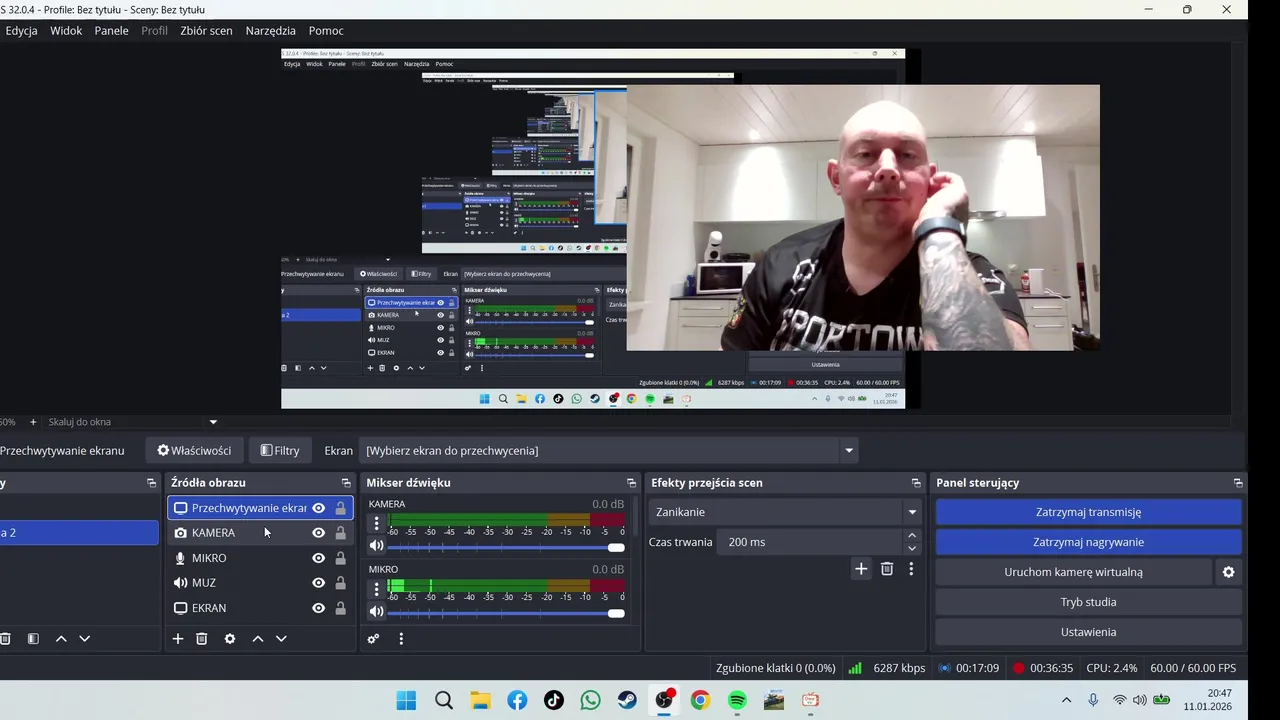Mute the MIKRO audio channel

376,612
